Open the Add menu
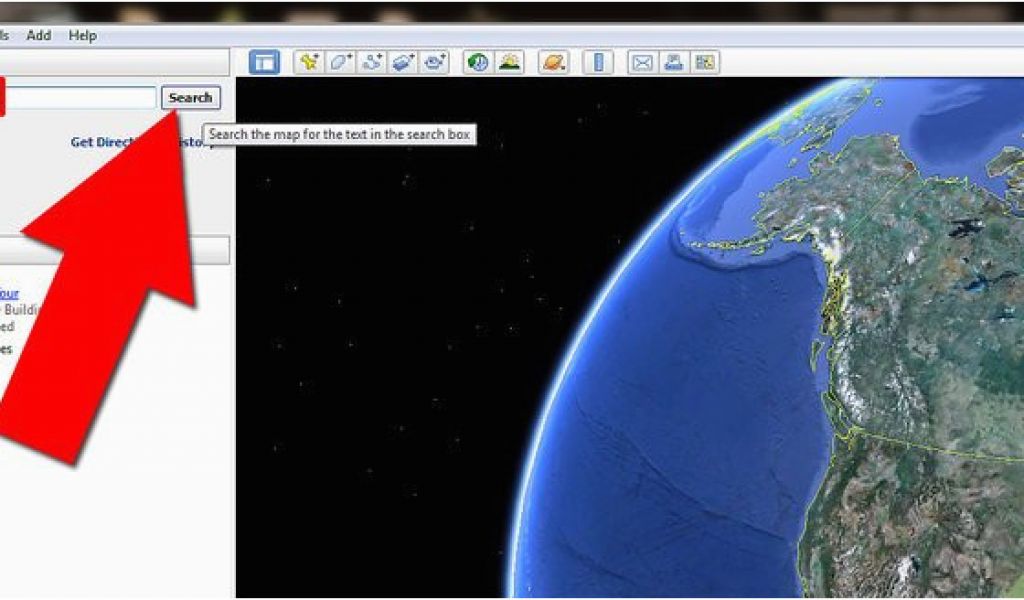The height and width of the screenshot is (600, 1024). coord(39,36)
